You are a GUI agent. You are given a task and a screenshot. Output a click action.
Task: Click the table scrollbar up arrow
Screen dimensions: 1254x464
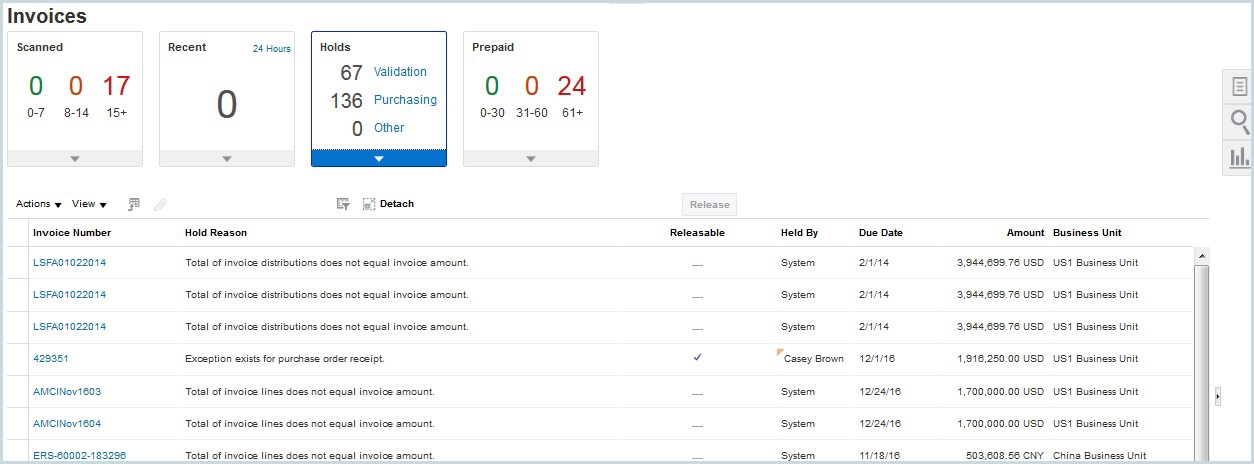coord(1202,256)
